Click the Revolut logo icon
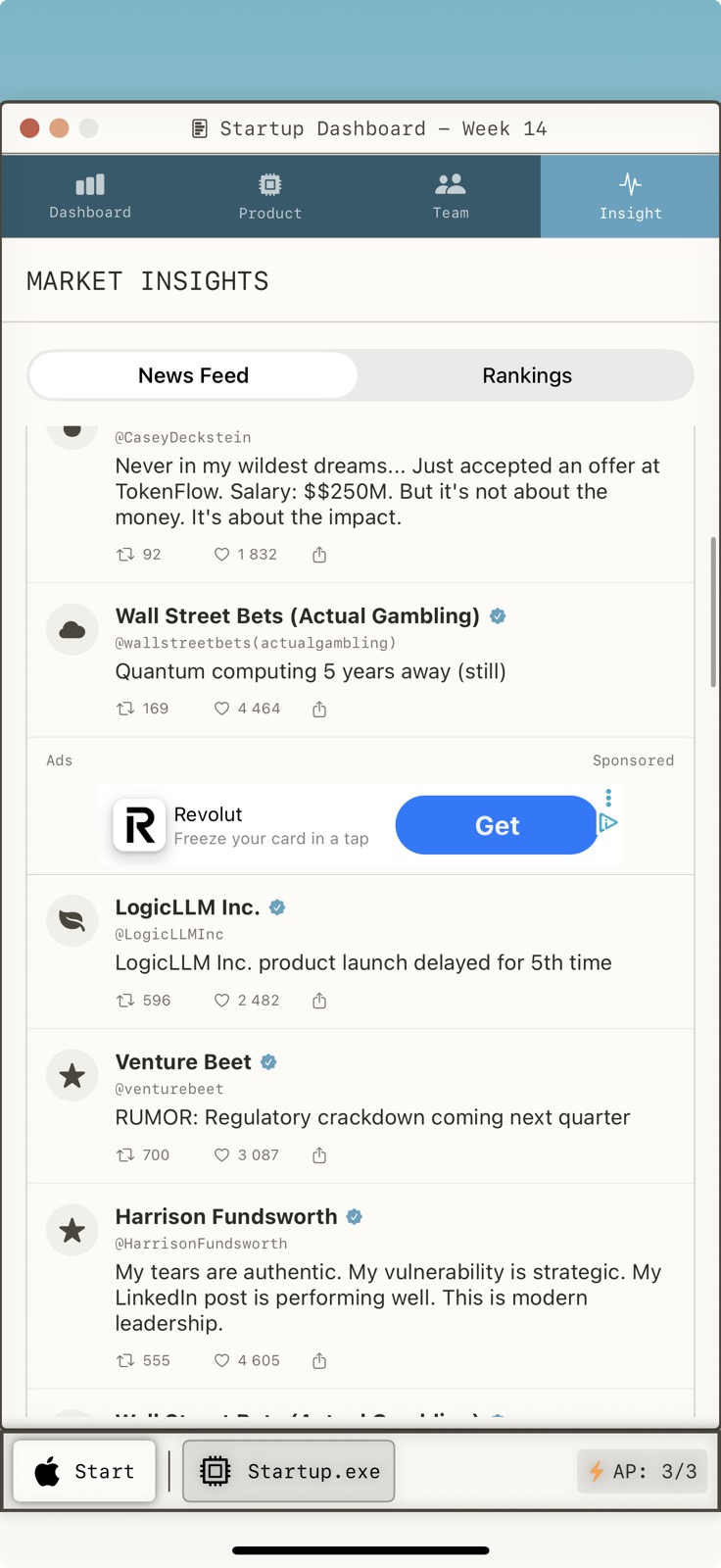Image resolution: width=721 pixels, height=1568 pixels. click(x=139, y=825)
